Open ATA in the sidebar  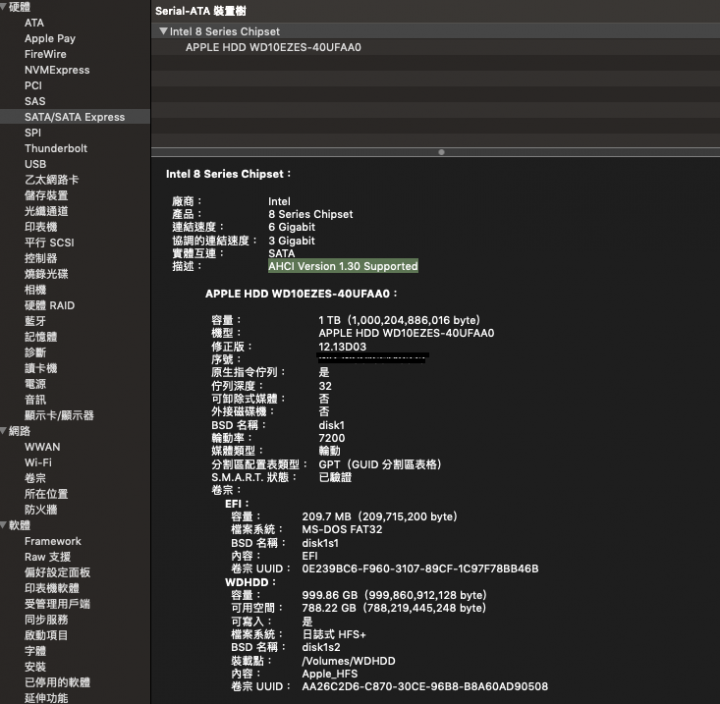[x=34, y=23]
